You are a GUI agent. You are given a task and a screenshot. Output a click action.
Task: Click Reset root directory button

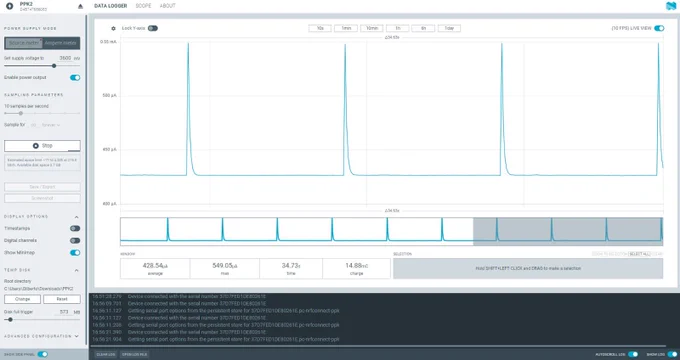[62, 299]
